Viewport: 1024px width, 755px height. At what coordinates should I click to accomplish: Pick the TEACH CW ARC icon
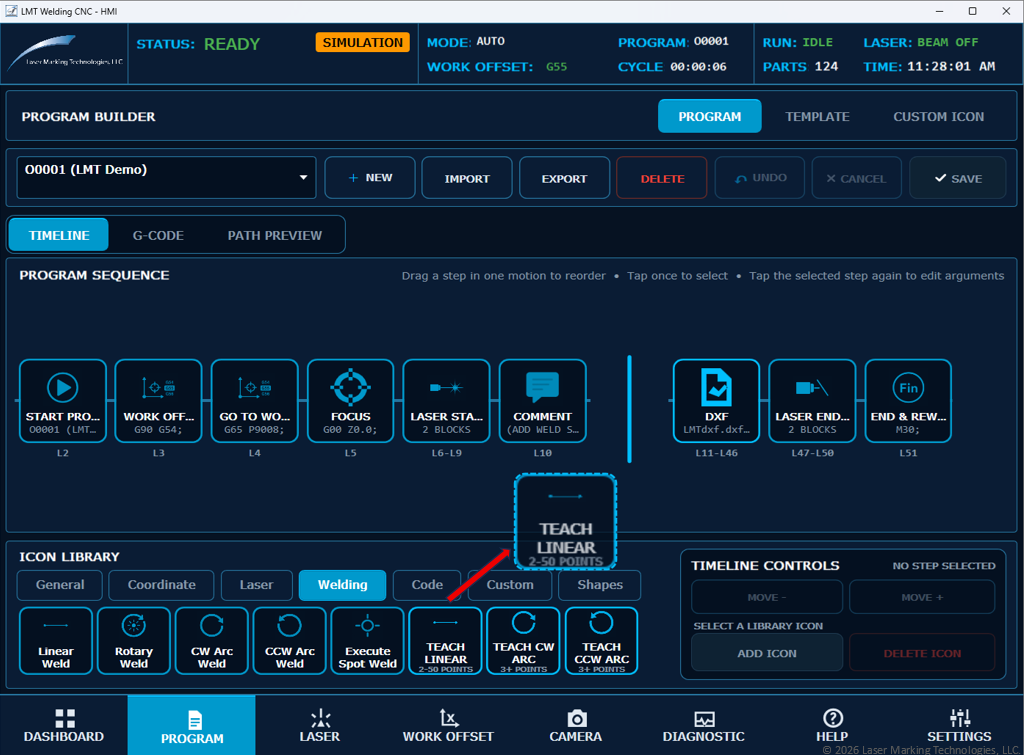pyautogui.click(x=524, y=641)
